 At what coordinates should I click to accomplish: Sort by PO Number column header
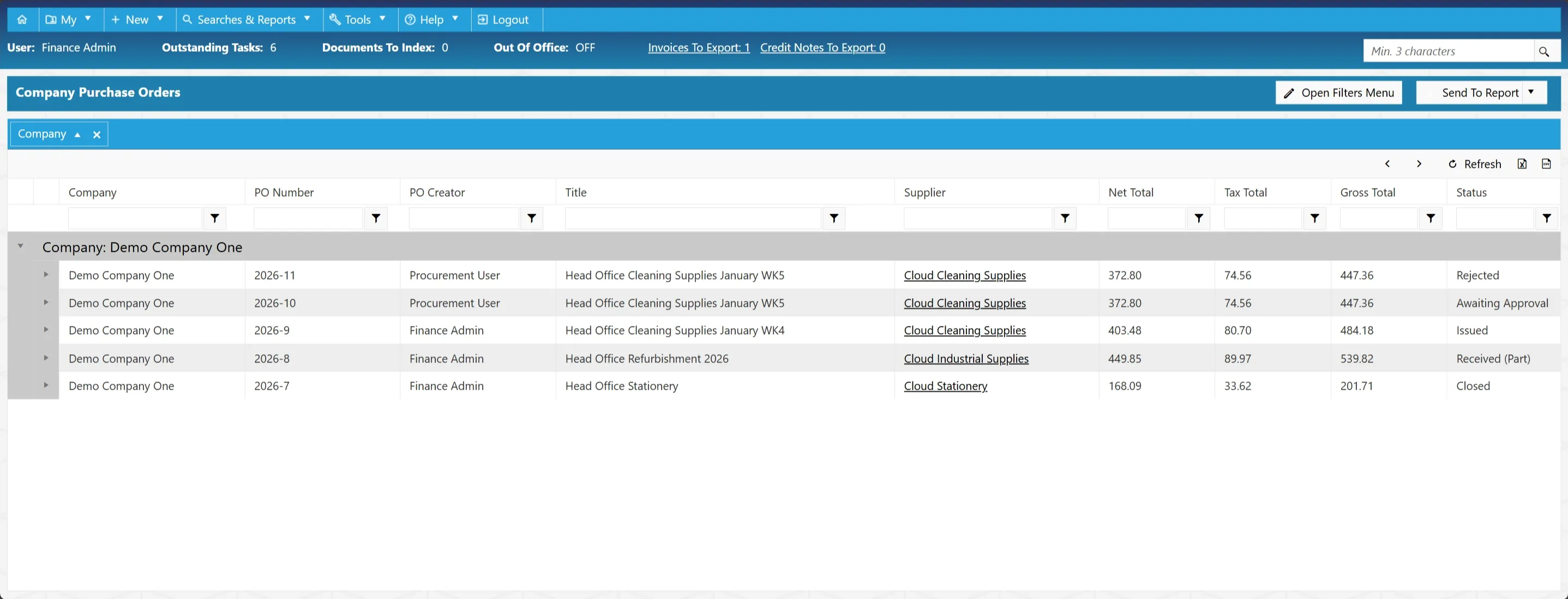[284, 192]
